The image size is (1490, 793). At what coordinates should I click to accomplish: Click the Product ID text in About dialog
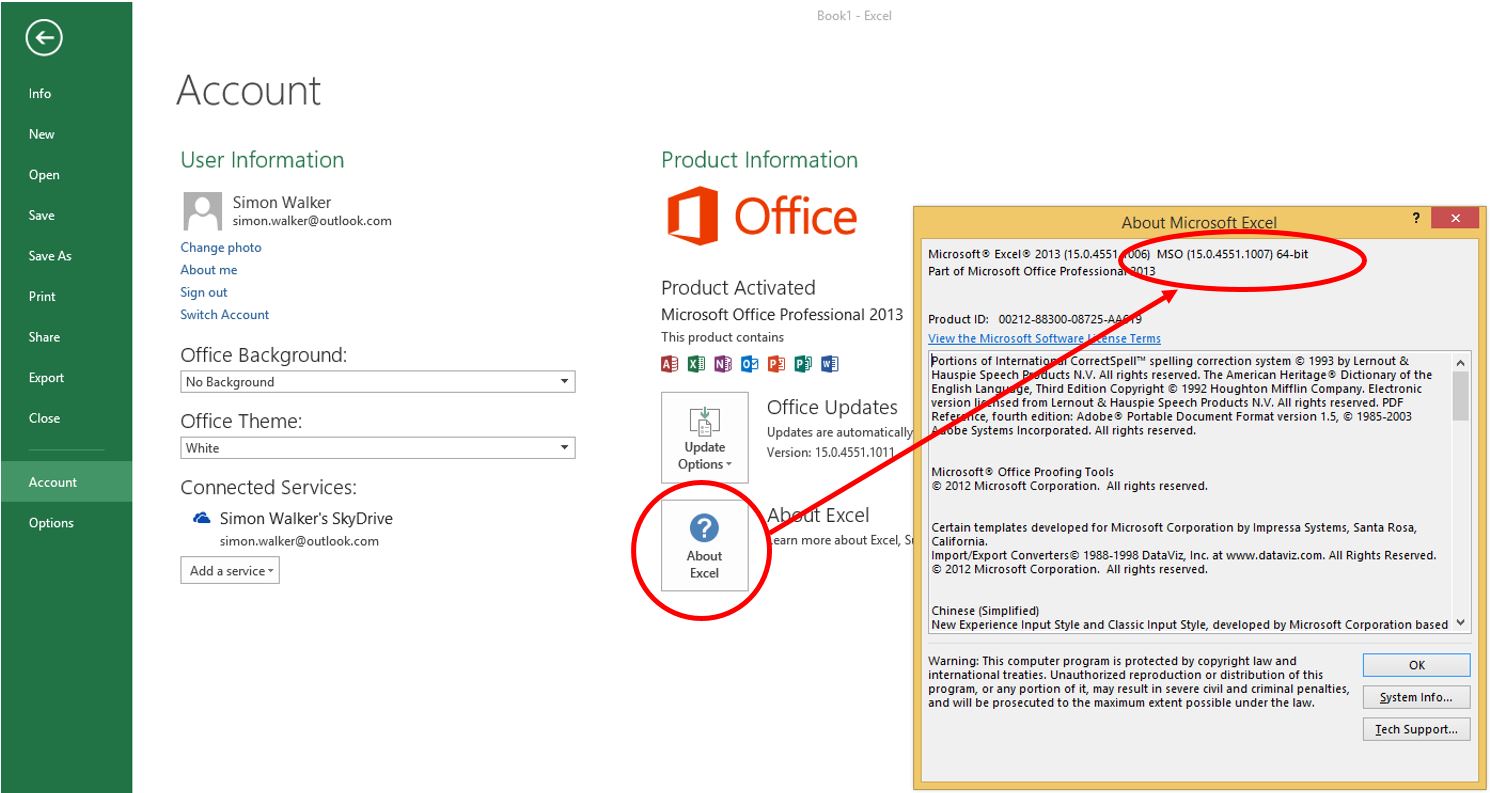[x=1035, y=320]
